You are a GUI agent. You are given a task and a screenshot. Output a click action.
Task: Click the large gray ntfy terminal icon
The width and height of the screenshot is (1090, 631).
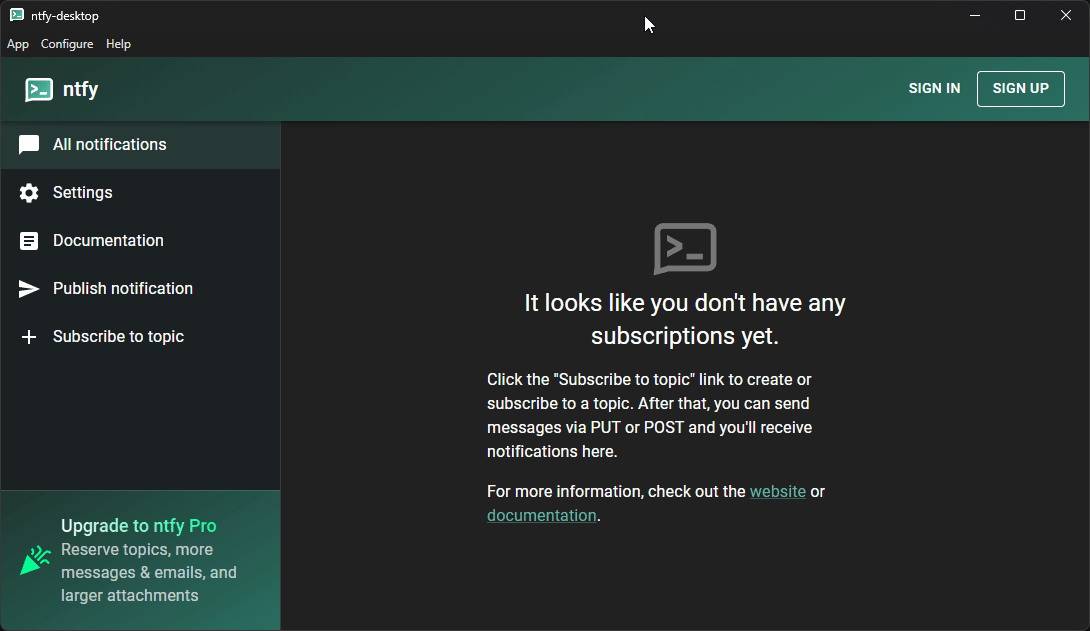pos(685,248)
